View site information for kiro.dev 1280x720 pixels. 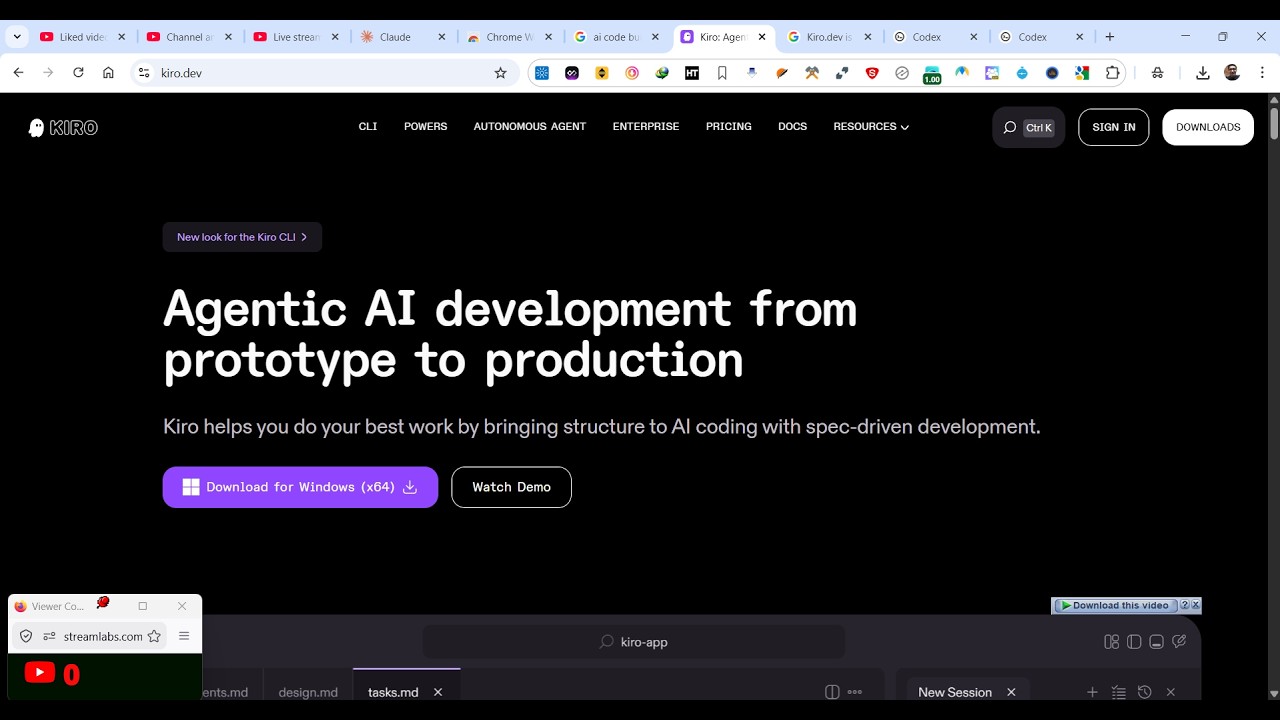pyautogui.click(x=144, y=73)
